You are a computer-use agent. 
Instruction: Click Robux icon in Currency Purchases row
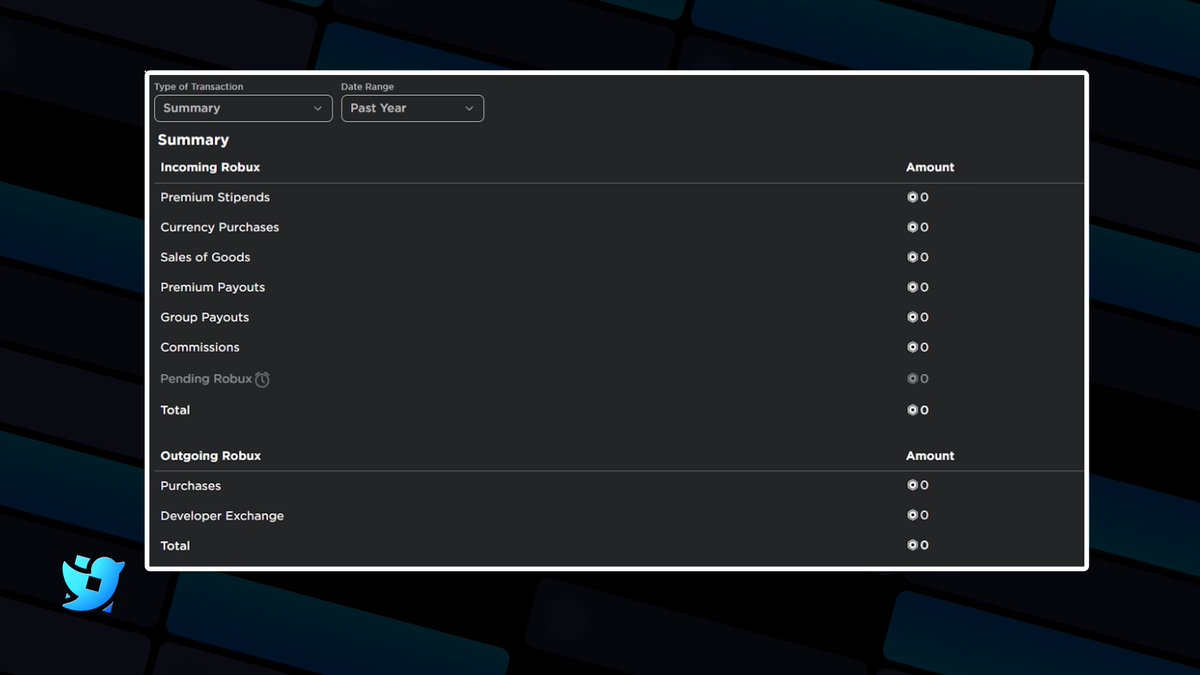[x=912, y=227]
